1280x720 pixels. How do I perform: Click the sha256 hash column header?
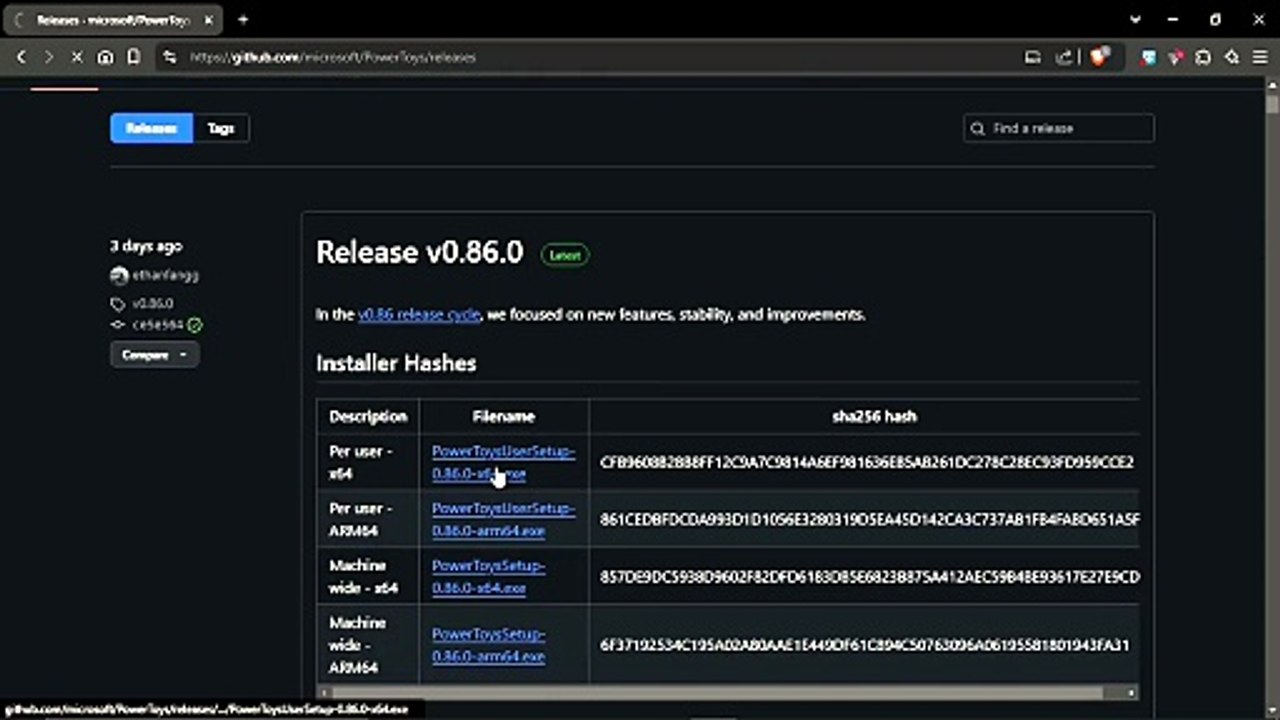(x=874, y=416)
